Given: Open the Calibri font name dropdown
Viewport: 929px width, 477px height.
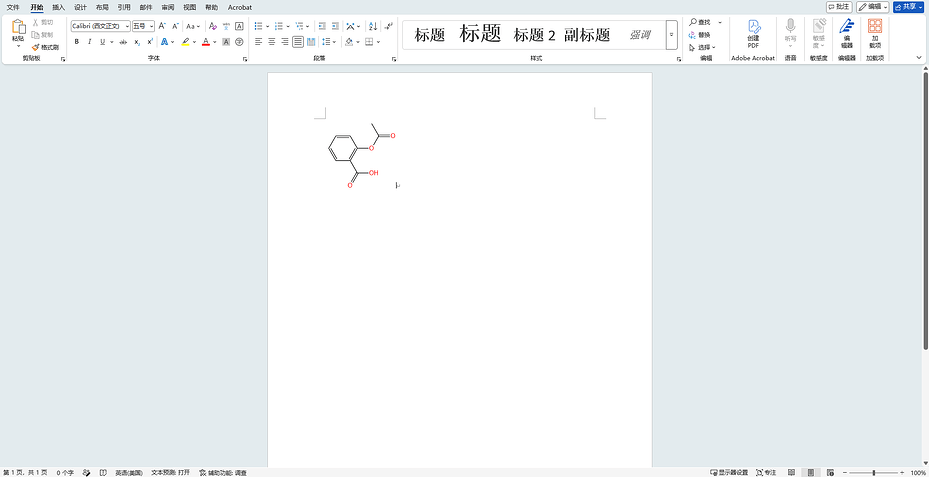Looking at the screenshot, I should pos(127,27).
